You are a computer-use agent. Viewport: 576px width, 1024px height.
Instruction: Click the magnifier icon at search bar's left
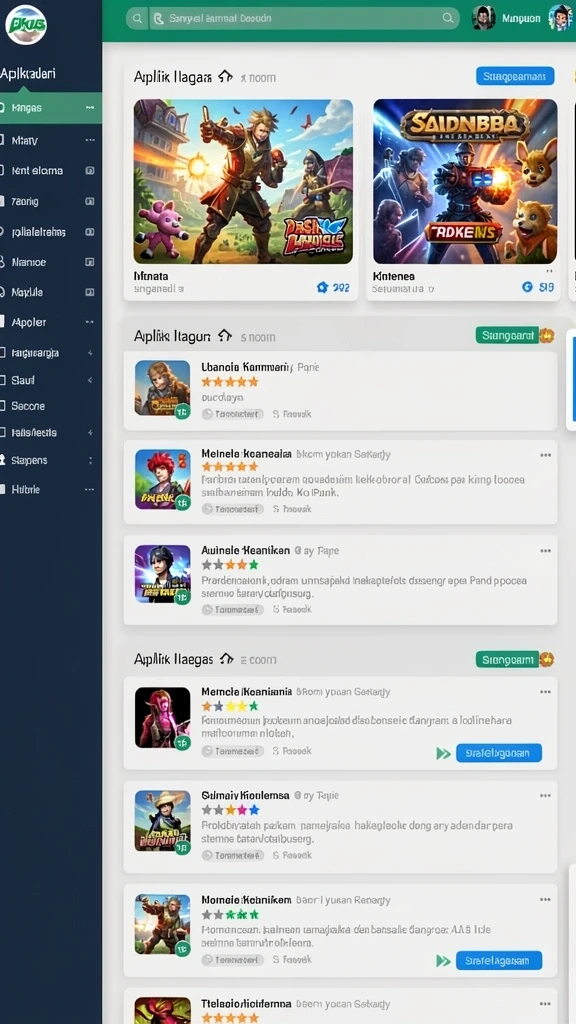[136, 19]
